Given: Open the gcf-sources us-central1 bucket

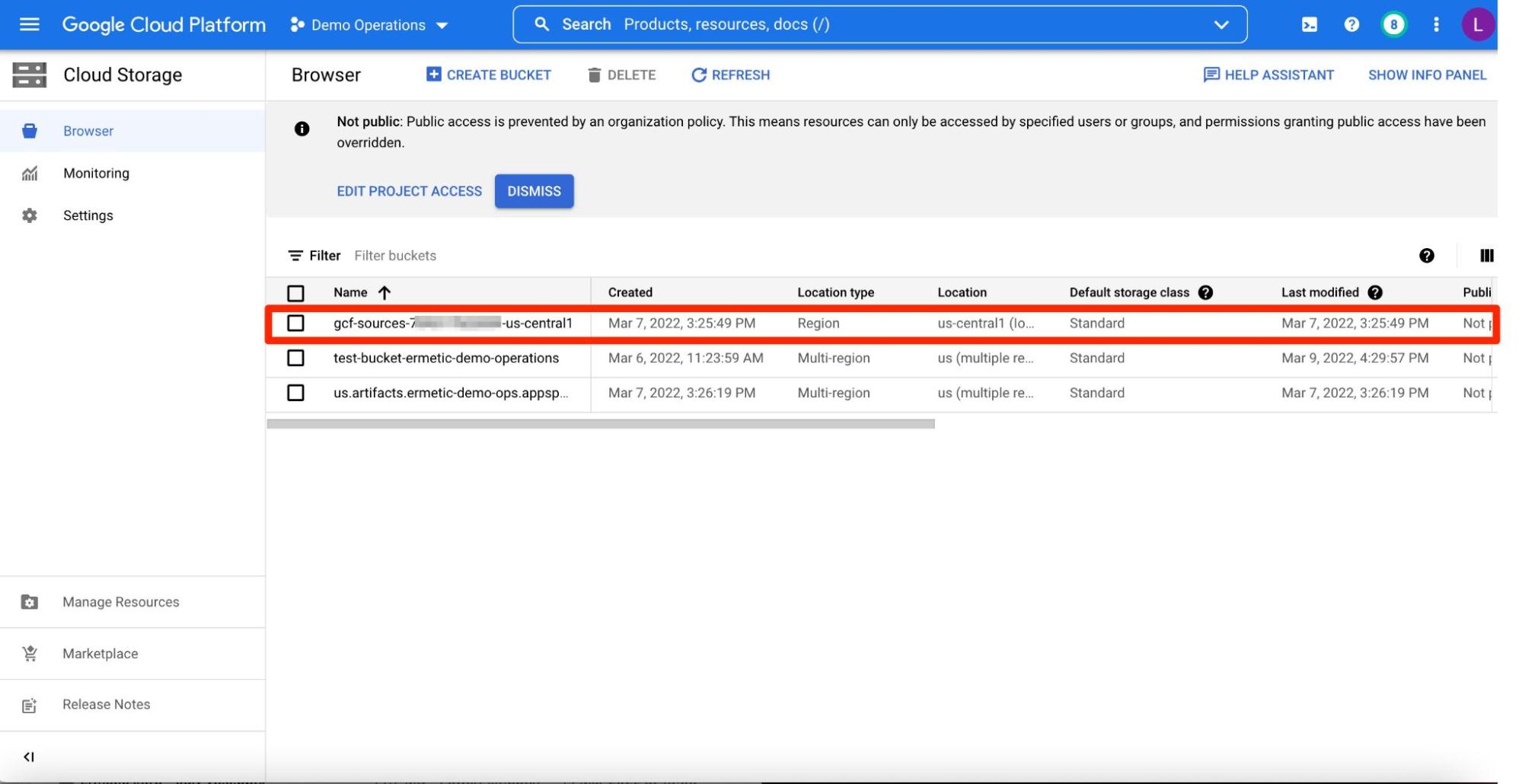Looking at the screenshot, I should coord(453,323).
